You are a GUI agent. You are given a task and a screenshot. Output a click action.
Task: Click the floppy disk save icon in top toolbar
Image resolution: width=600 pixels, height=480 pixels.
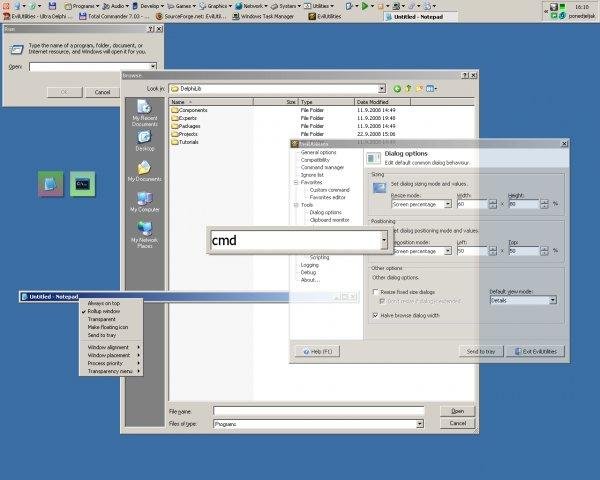click(x=52, y=5)
